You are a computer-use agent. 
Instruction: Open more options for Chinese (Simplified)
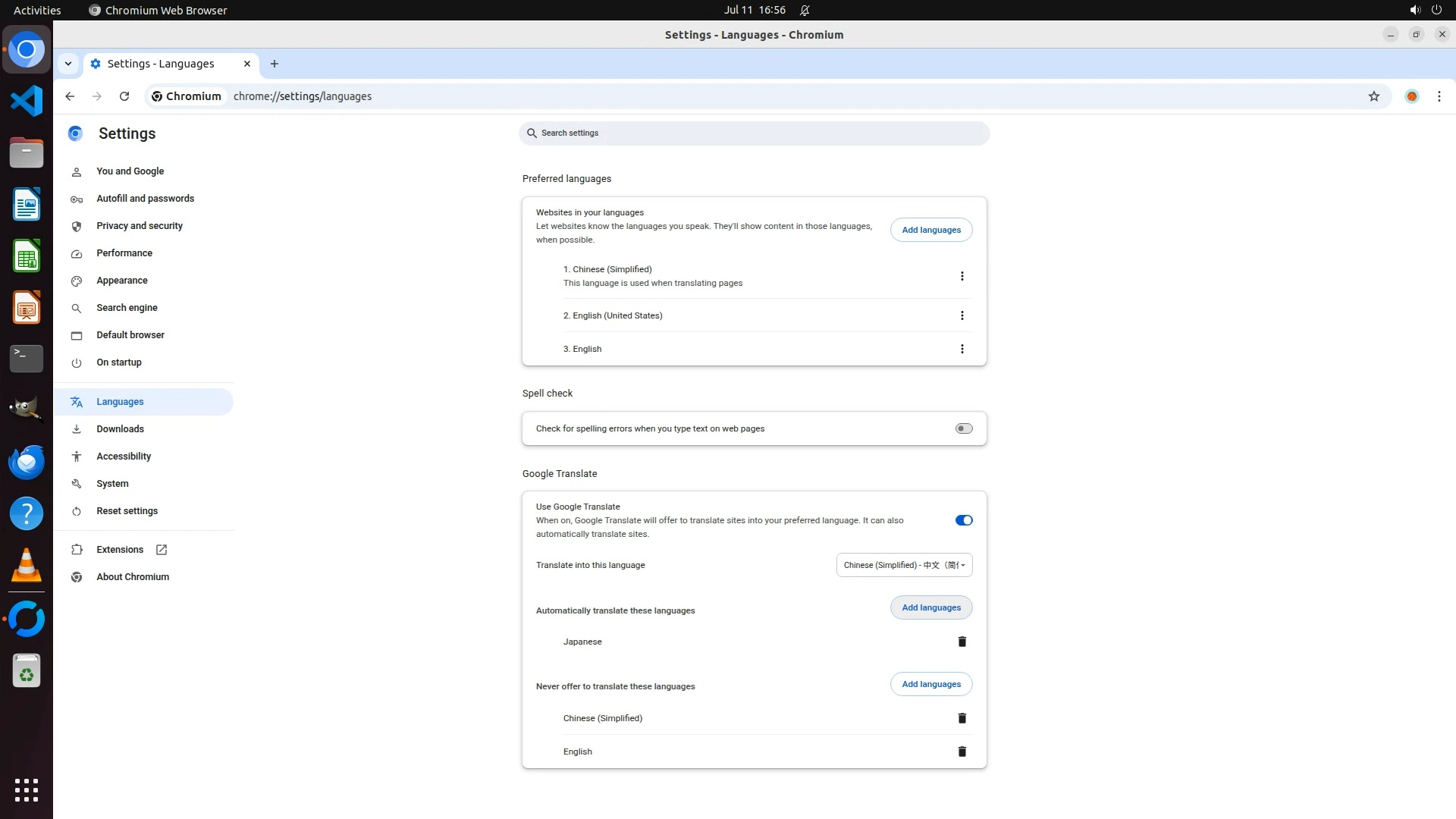click(962, 276)
